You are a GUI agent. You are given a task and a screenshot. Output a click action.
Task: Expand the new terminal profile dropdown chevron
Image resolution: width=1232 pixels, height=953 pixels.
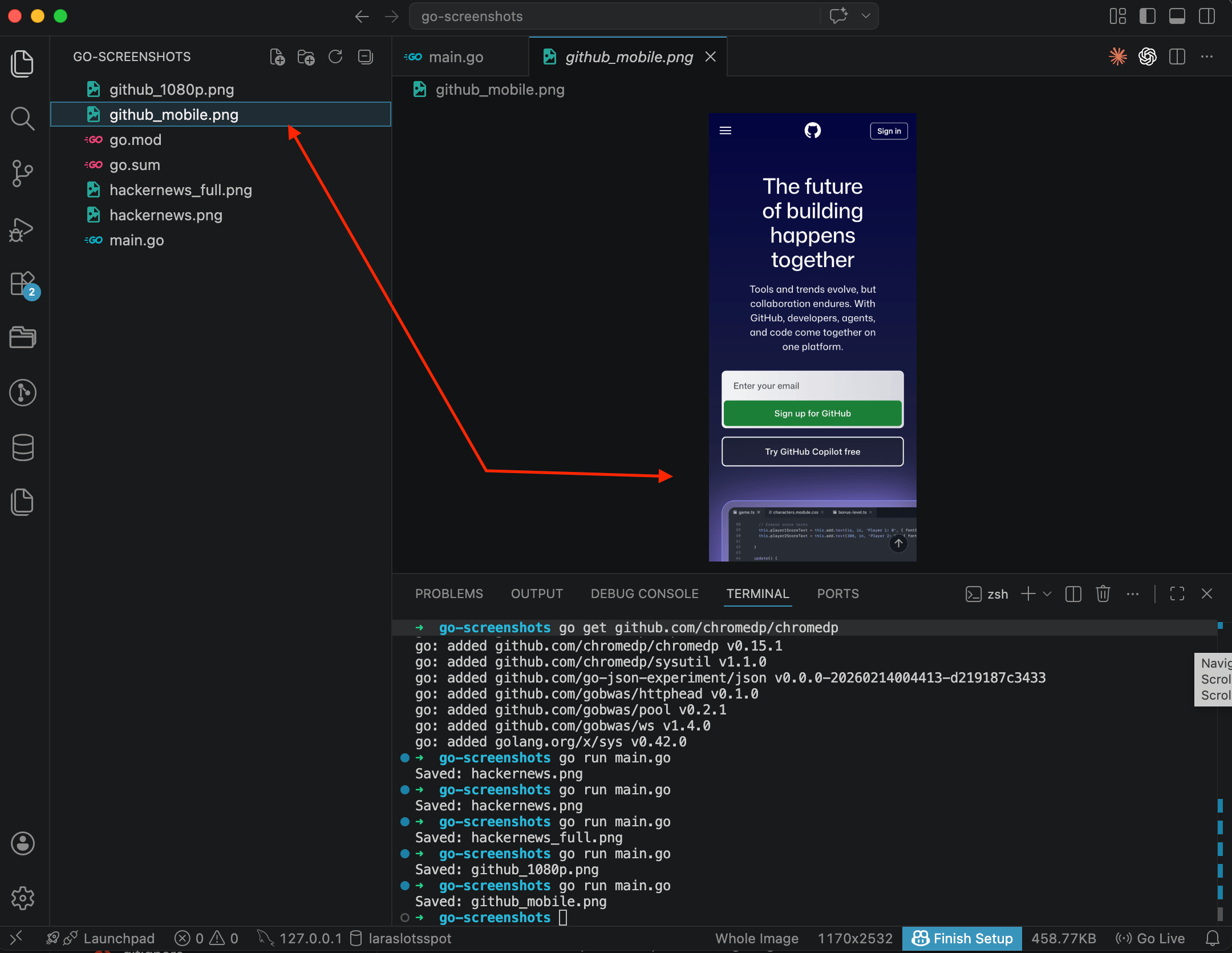click(x=1047, y=594)
